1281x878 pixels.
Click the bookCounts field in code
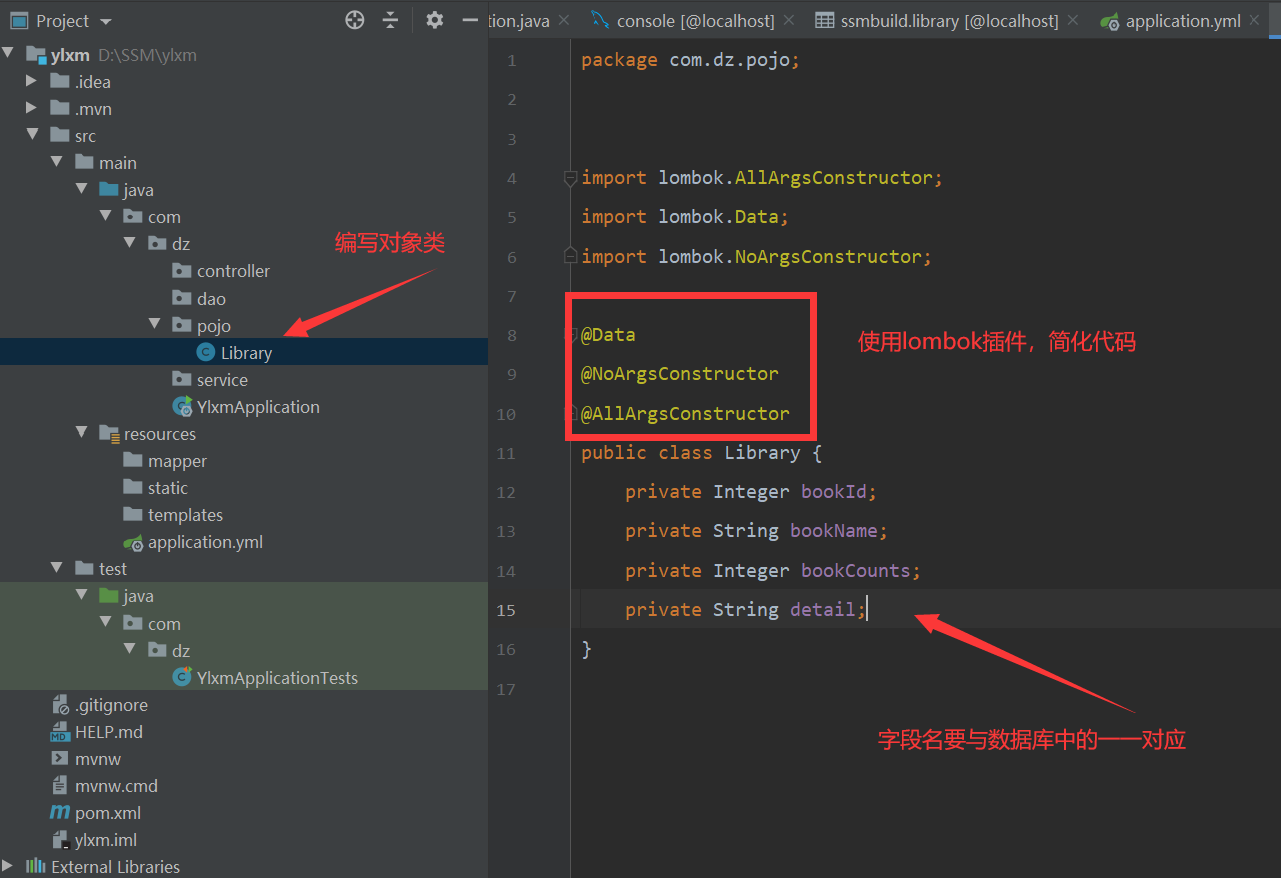click(x=856, y=571)
